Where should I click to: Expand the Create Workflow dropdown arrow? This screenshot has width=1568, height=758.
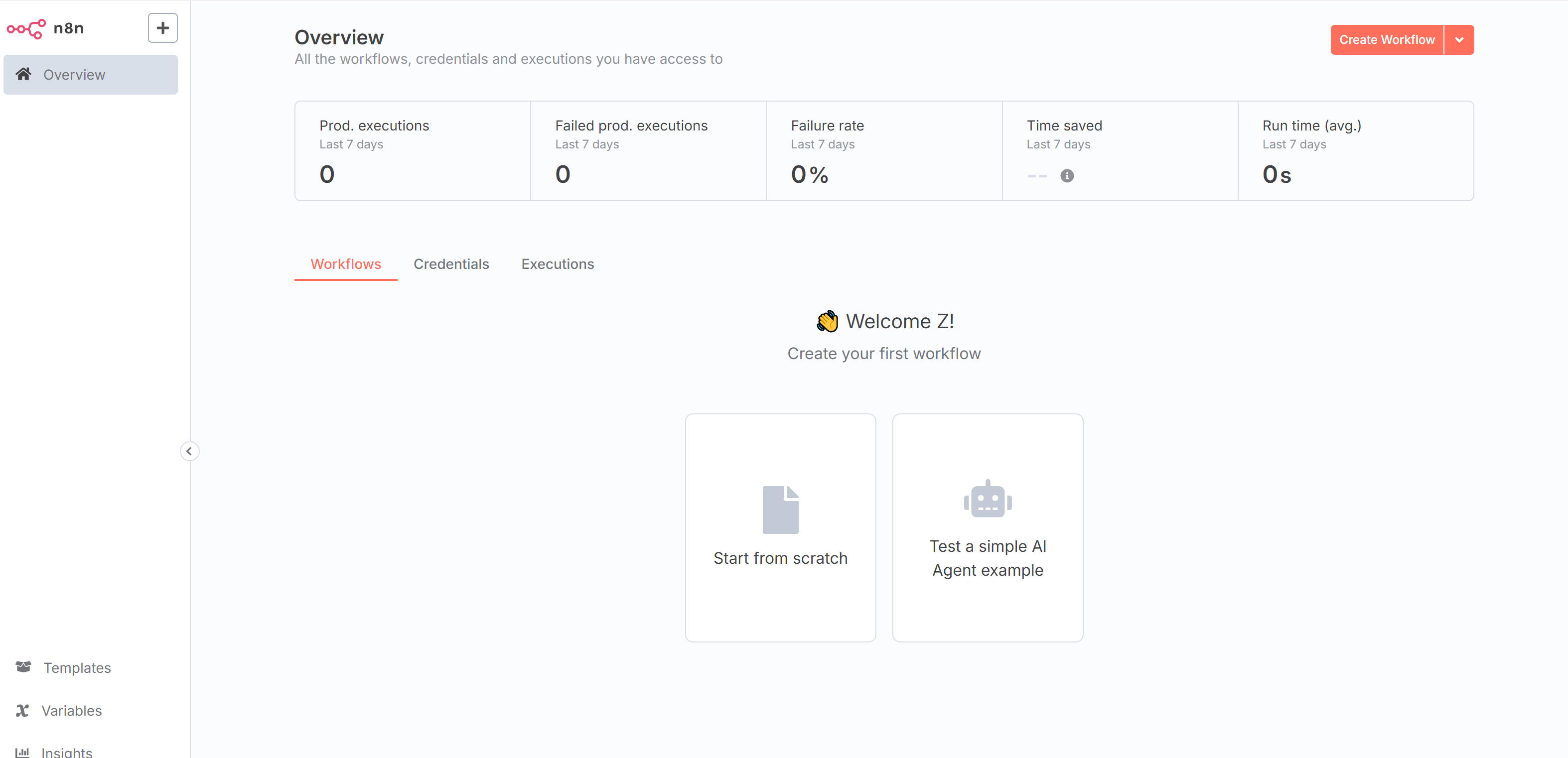(x=1458, y=40)
